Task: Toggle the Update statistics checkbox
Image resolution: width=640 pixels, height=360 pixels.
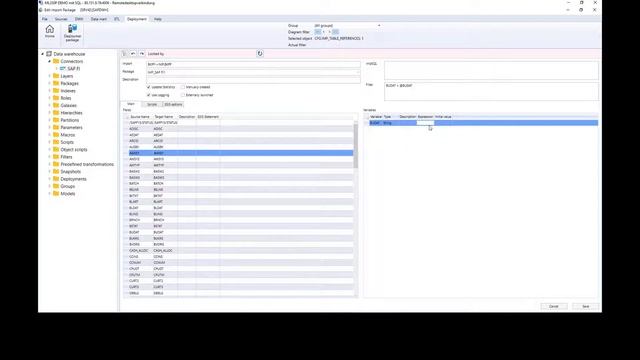Action: pos(149,87)
